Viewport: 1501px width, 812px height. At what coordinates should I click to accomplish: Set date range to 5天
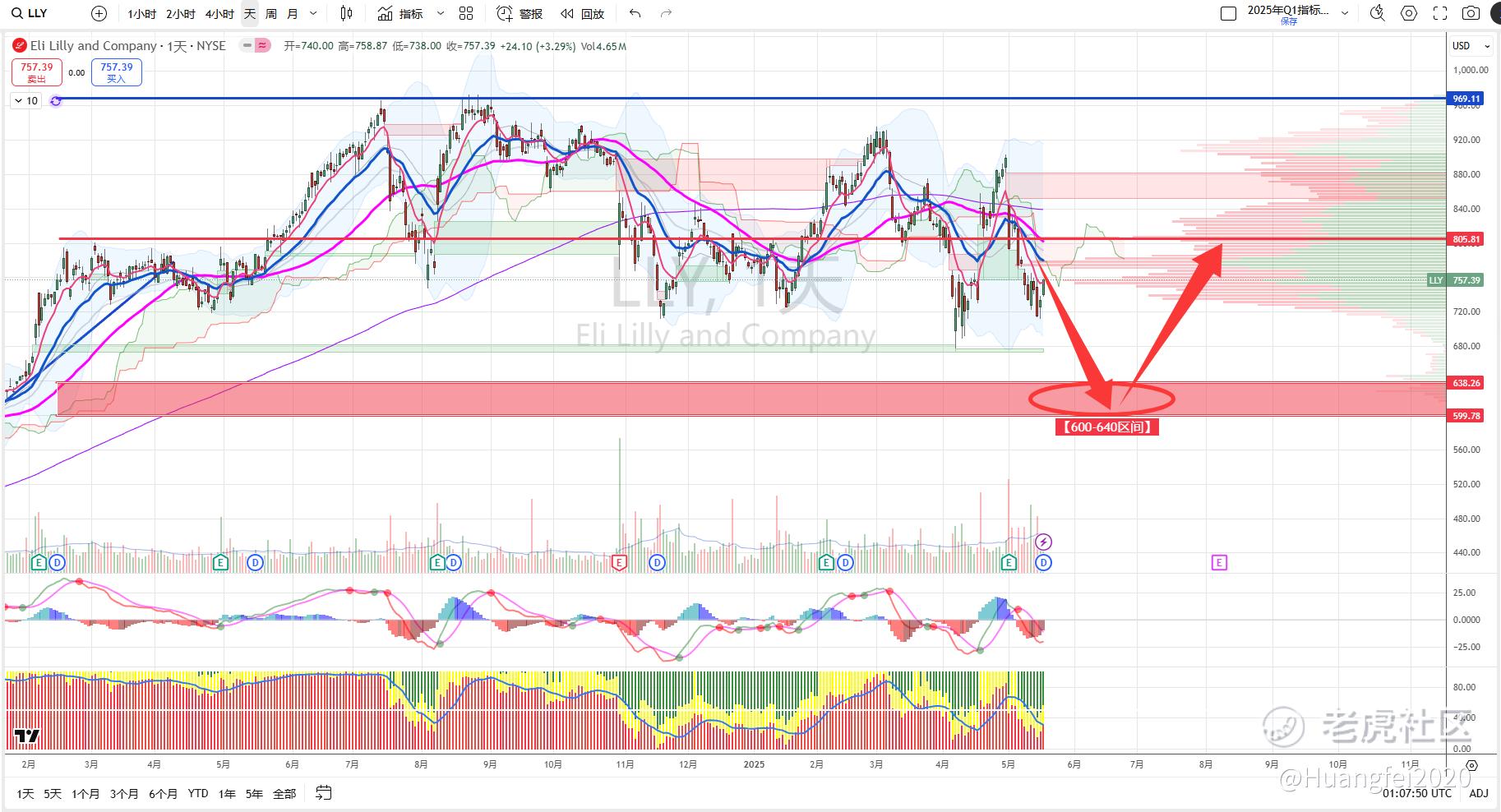click(x=53, y=793)
